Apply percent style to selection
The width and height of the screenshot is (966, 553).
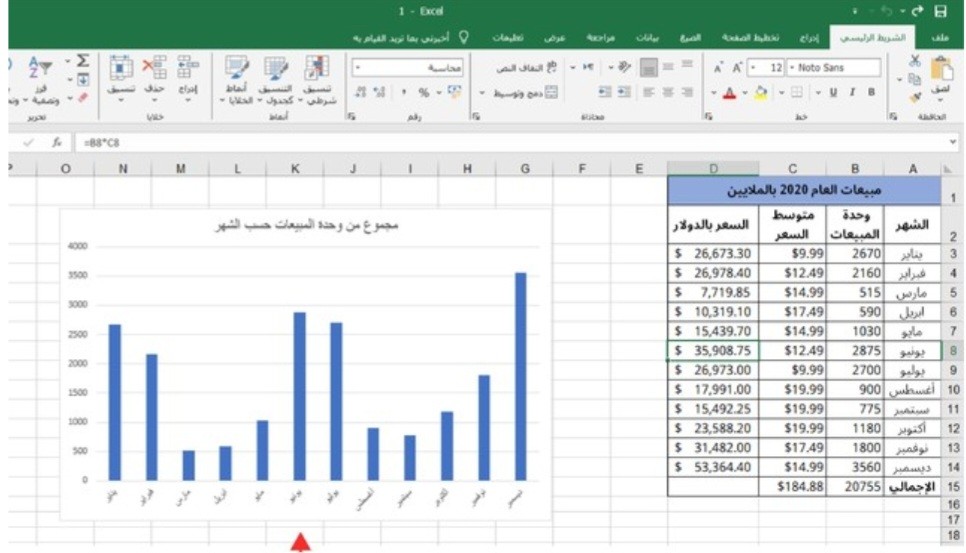(423, 92)
